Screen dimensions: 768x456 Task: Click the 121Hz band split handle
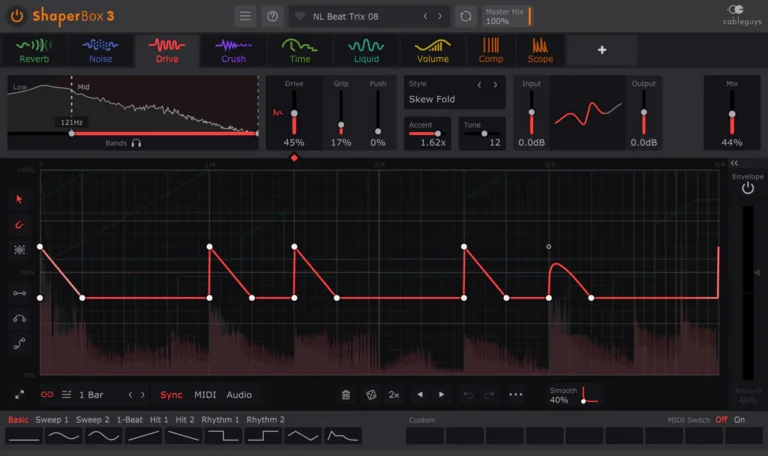click(x=72, y=133)
